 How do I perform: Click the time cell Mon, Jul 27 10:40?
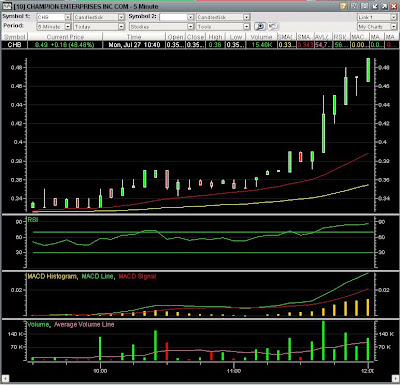134,44
